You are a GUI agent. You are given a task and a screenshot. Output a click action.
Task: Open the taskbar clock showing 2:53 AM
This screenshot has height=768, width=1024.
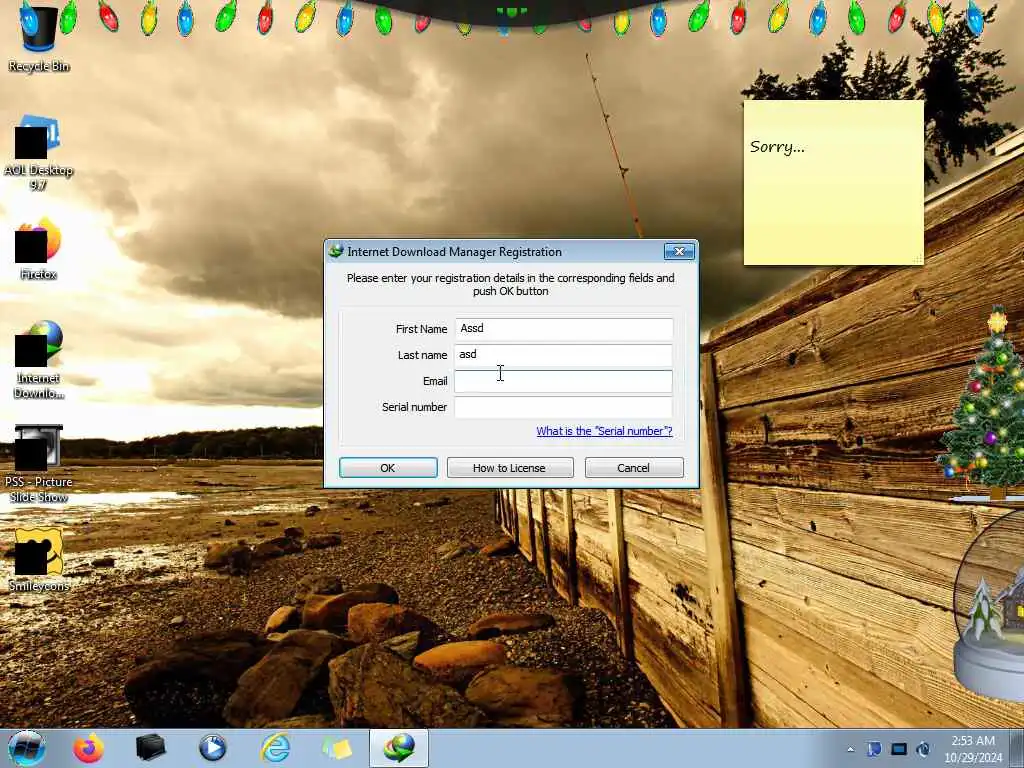click(973, 749)
